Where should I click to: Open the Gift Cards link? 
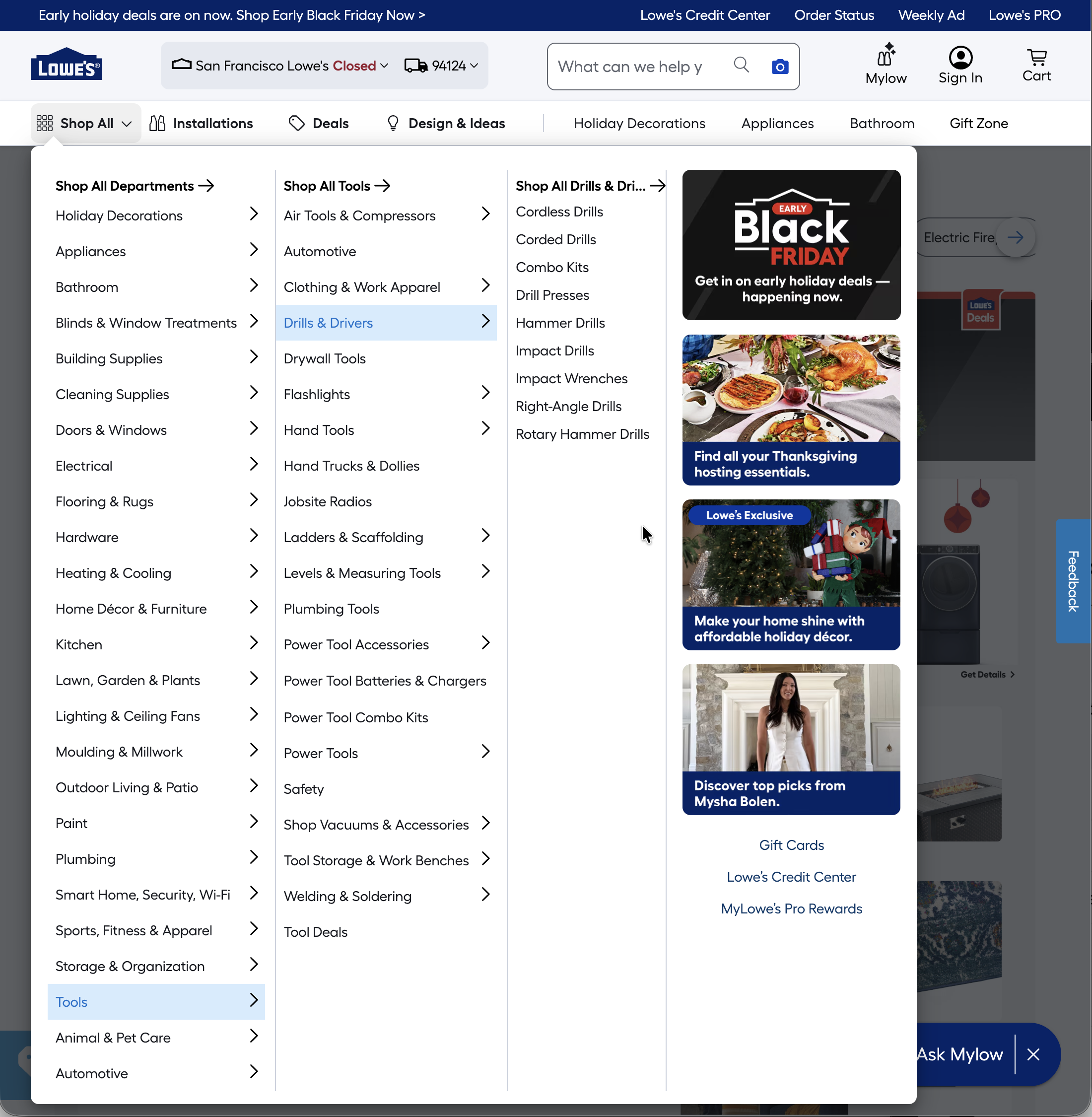791,845
